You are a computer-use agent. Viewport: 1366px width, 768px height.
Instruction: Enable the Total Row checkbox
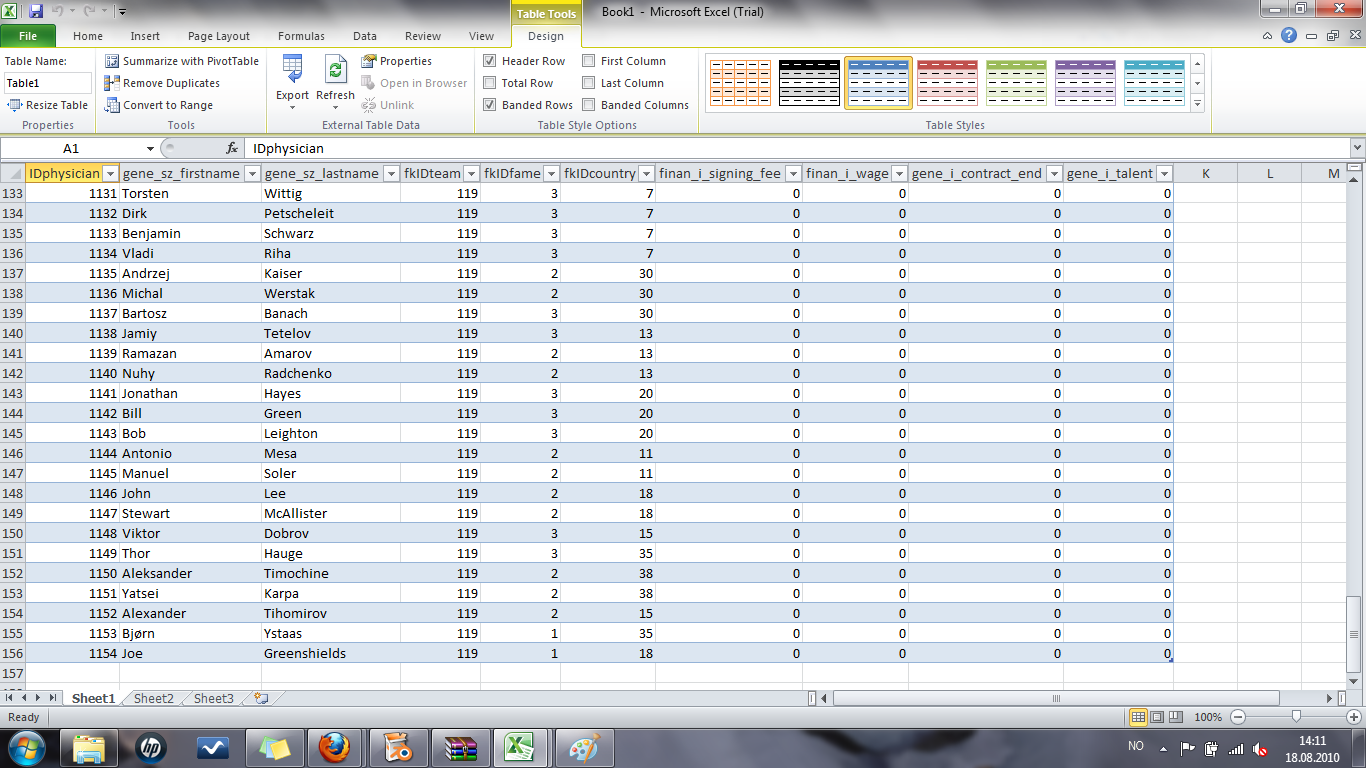tap(490, 83)
